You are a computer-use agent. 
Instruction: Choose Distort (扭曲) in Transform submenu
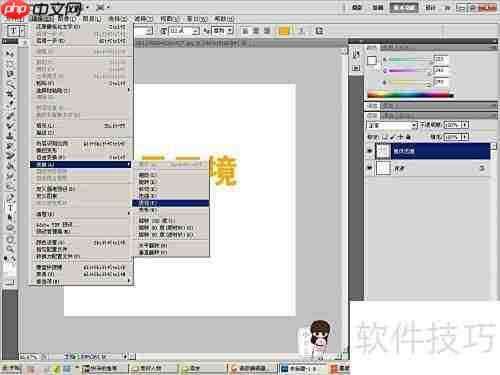(171, 196)
